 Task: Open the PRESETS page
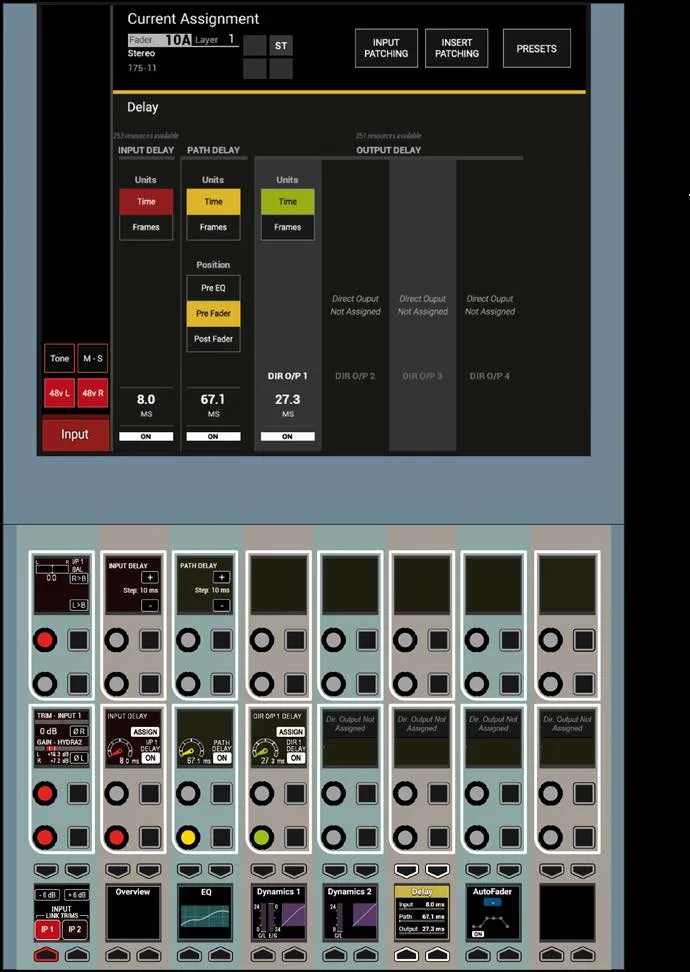click(536, 48)
